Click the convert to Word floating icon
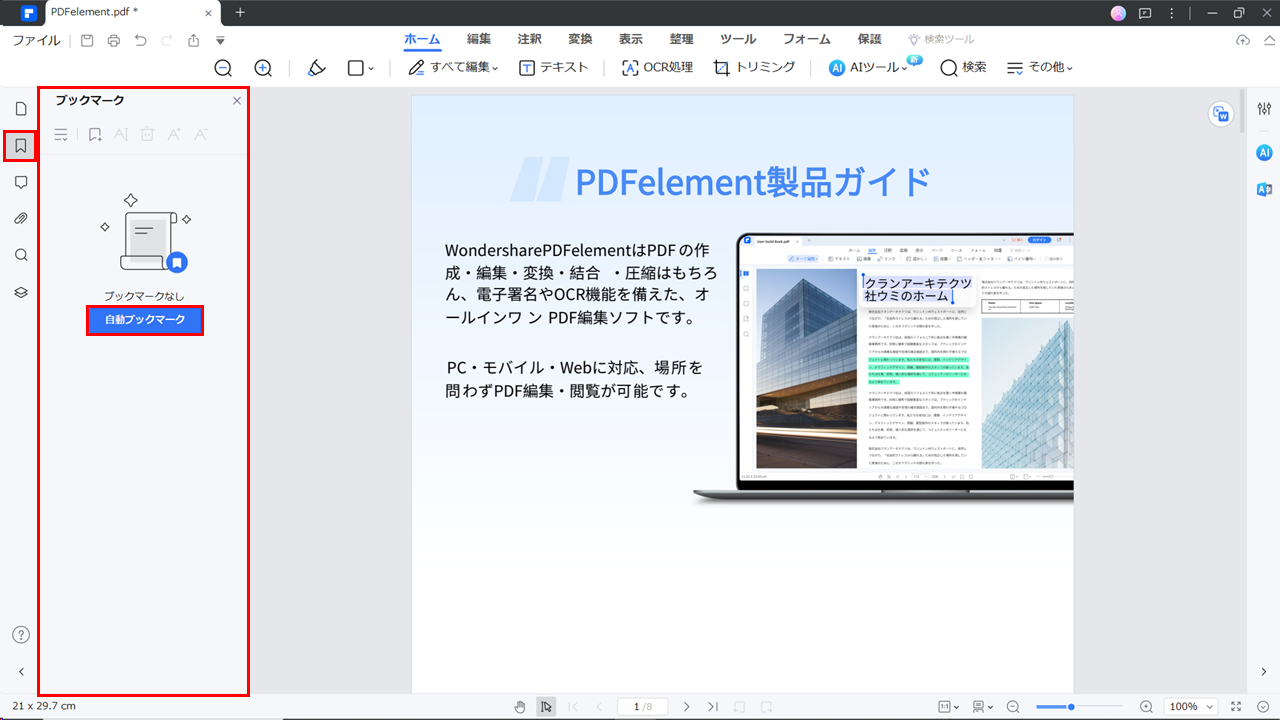The image size is (1280, 720). tap(1221, 114)
